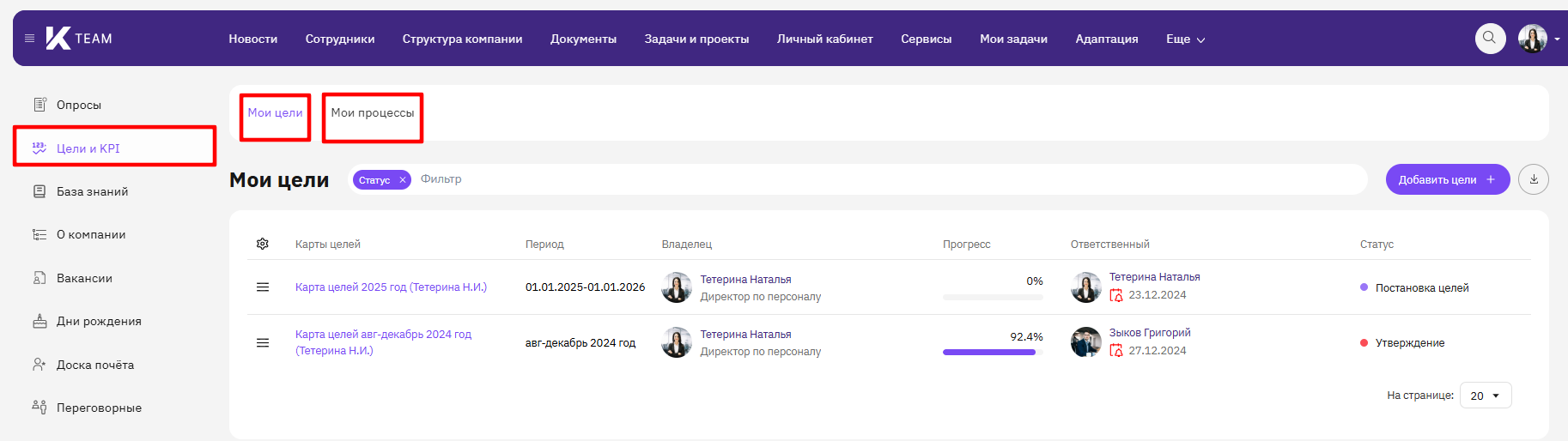Open Структура компании menu item
Viewport: 1568px width, 441px height.
click(x=462, y=39)
